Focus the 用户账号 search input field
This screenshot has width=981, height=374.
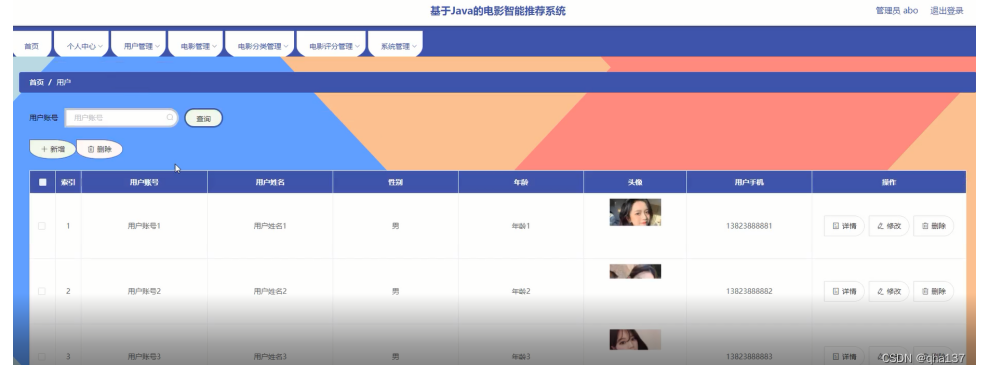[122, 118]
